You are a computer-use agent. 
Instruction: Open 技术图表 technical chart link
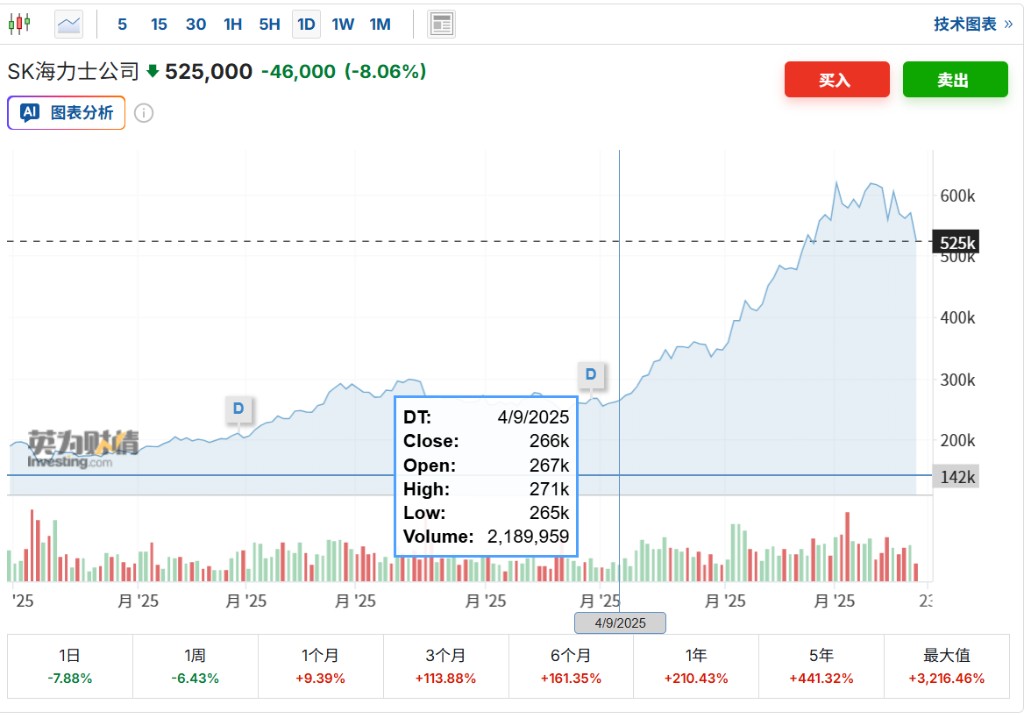pos(972,24)
